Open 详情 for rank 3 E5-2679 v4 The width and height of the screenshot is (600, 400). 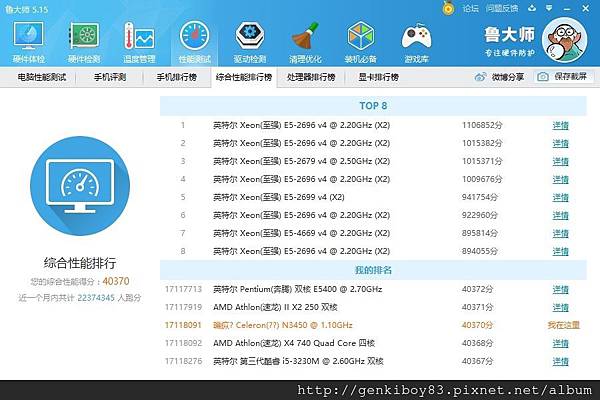(x=561, y=162)
